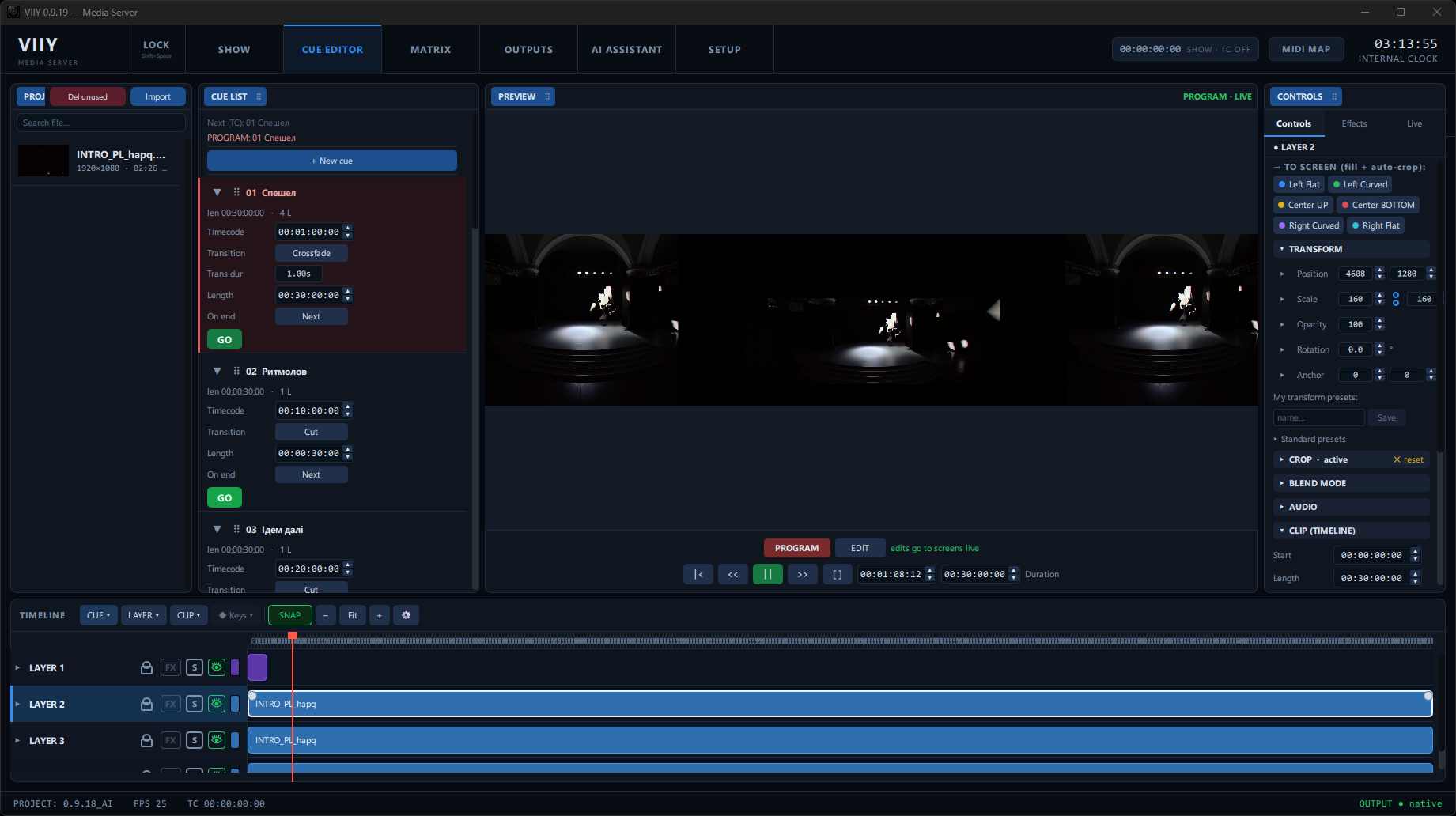Switch to Live tab in Controls panel
The height and width of the screenshot is (816, 1456).
1414,123
